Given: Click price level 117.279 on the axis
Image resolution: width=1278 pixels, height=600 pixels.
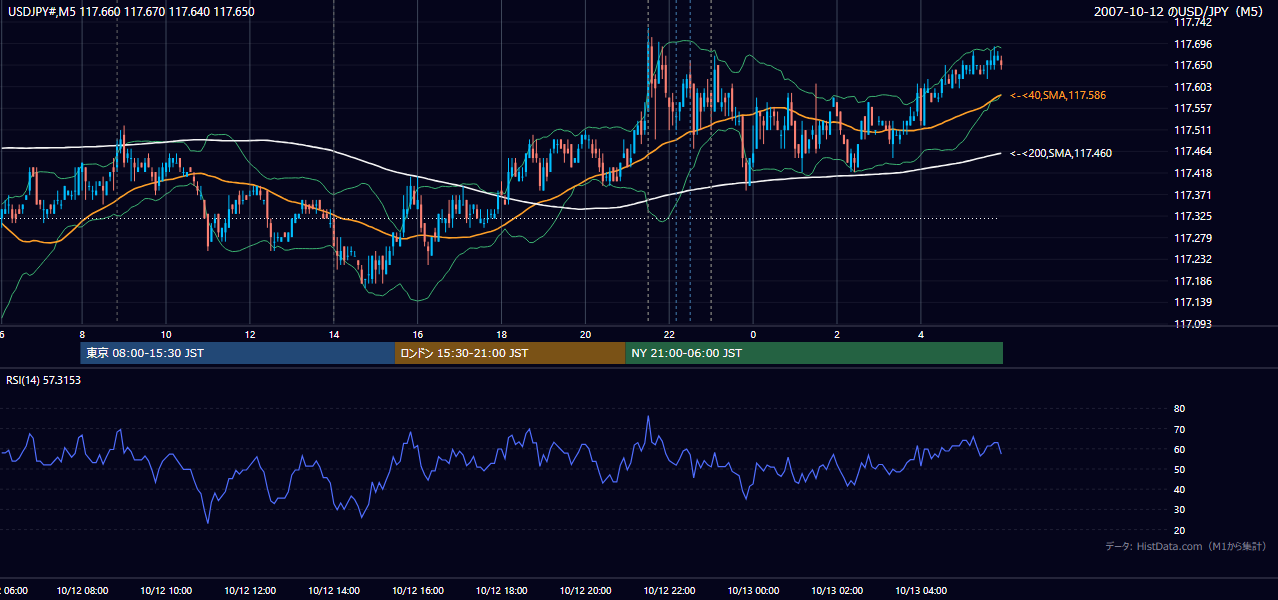Looking at the screenshot, I should [1193, 238].
